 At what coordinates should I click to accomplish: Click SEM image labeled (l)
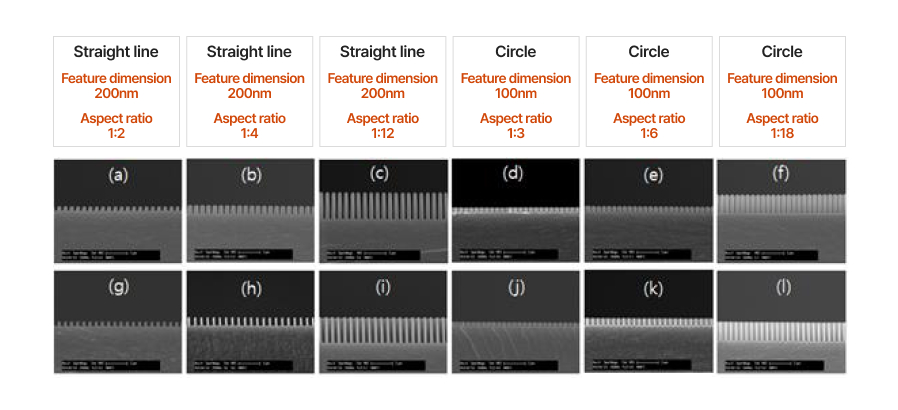(x=782, y=322)
